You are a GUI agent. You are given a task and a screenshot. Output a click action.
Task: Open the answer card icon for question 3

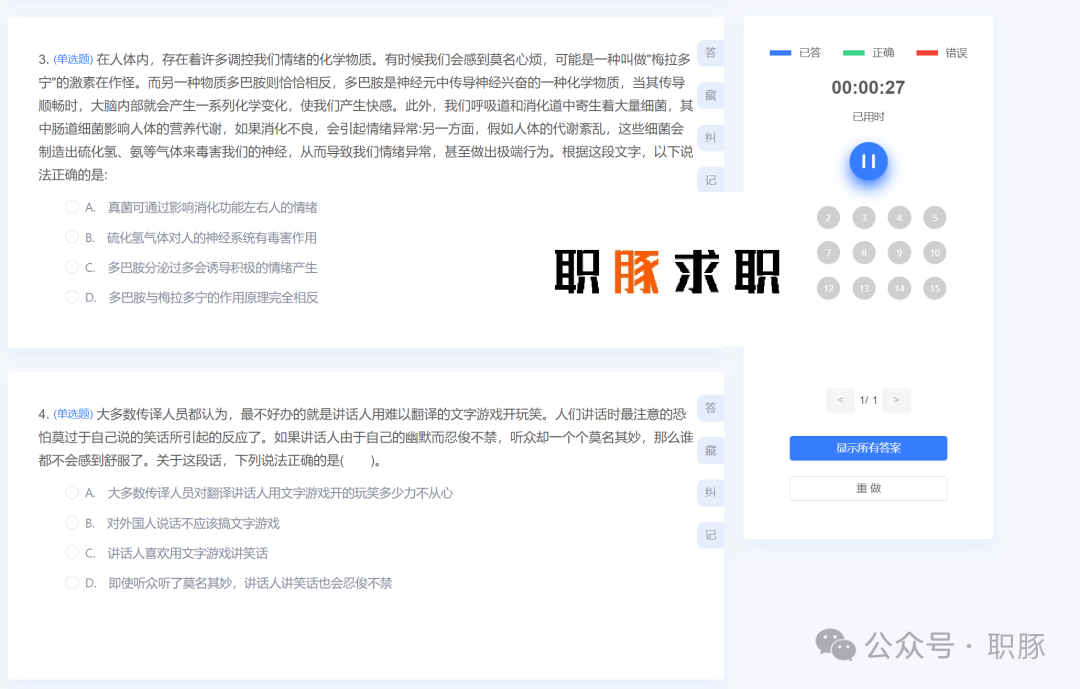click(710, 52)
